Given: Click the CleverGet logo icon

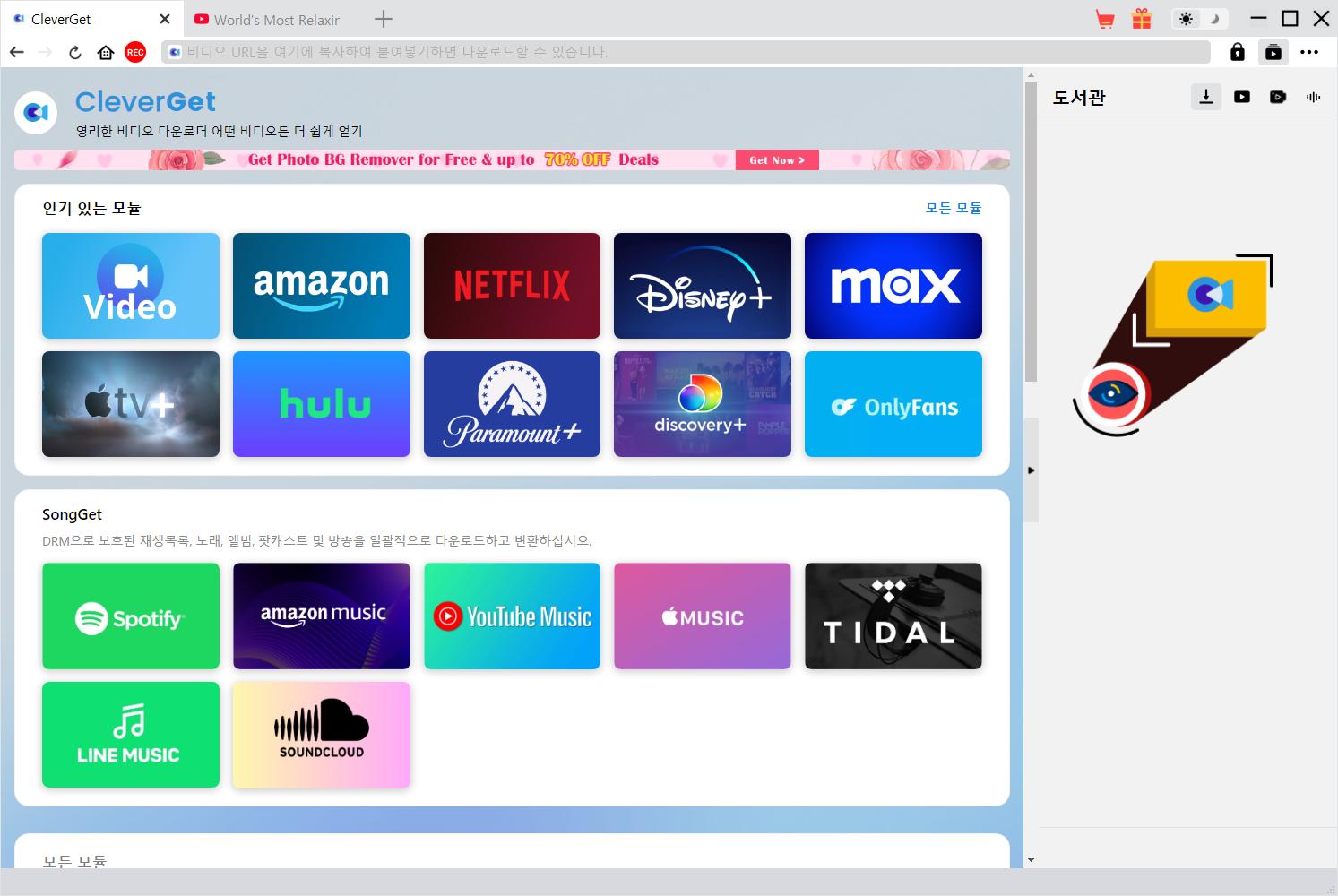Looking at the screenshot, I should coord(36,113).
